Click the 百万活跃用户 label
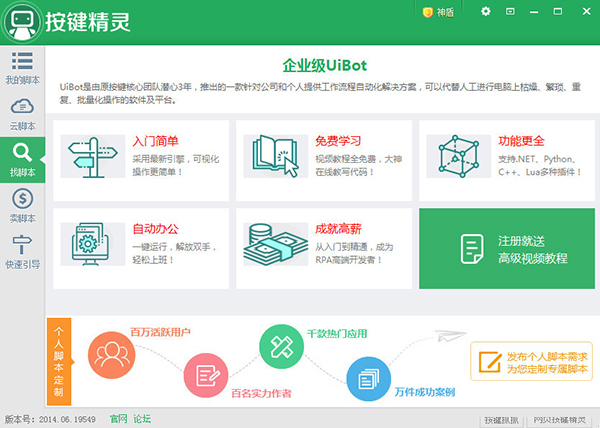 pos(160,332)
